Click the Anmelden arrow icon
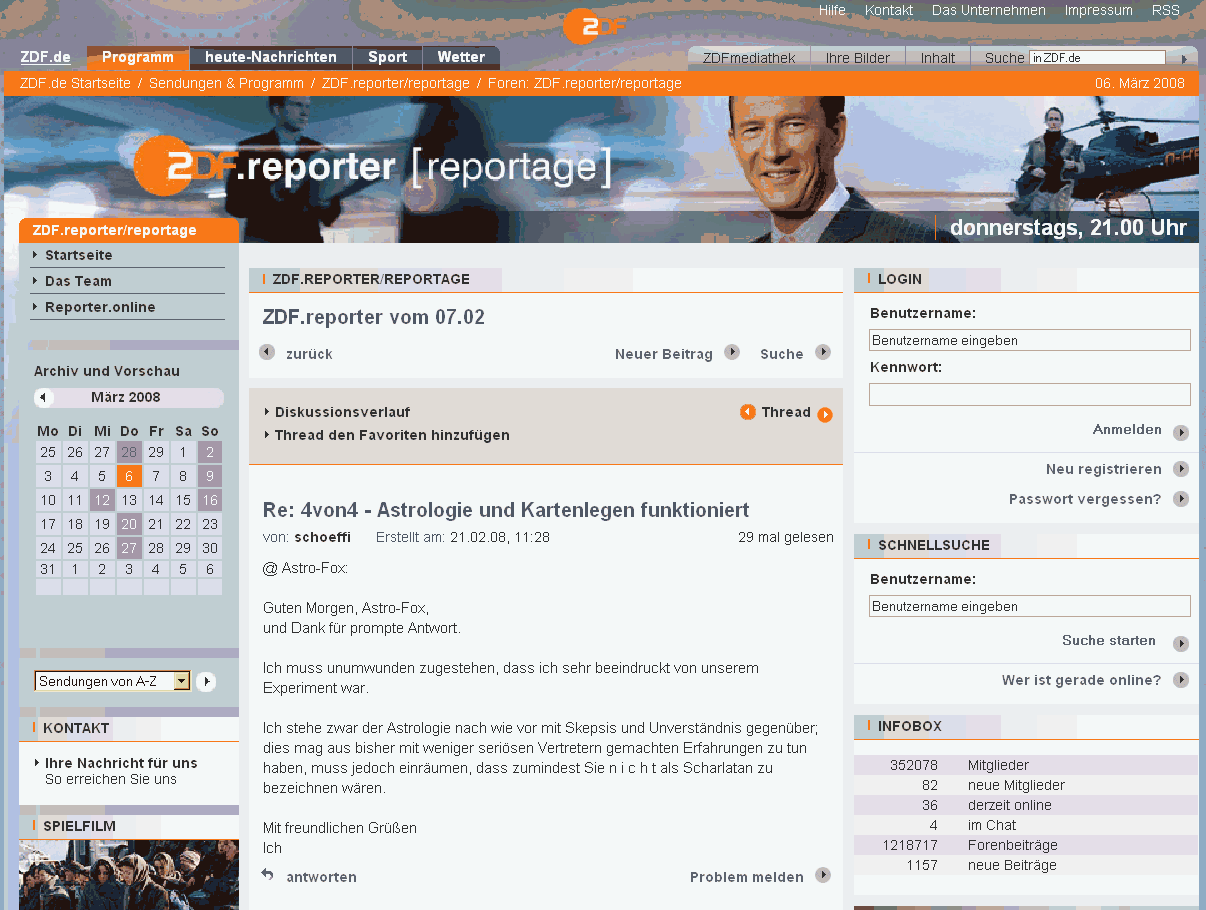The width and height of the screenshot is (1206, 910). click(1181, 432)
